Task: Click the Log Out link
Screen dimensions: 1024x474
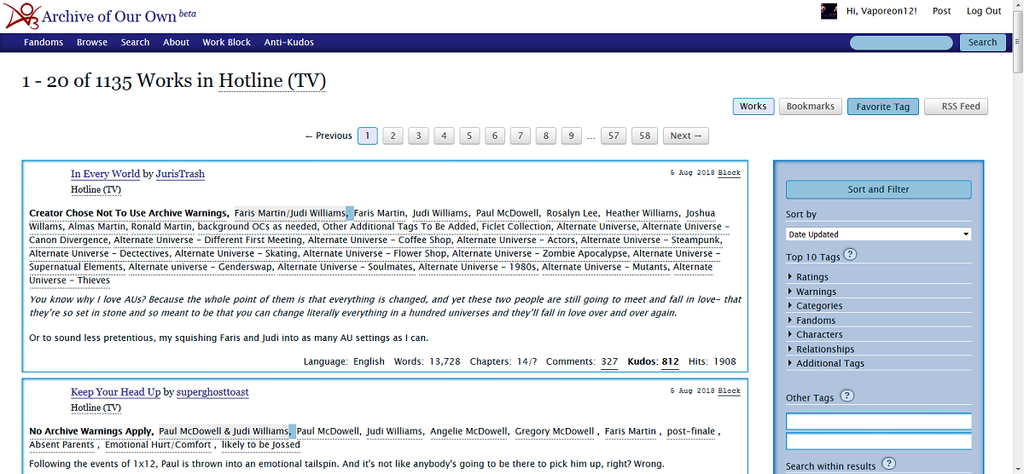Action: [x=984, y=11]
